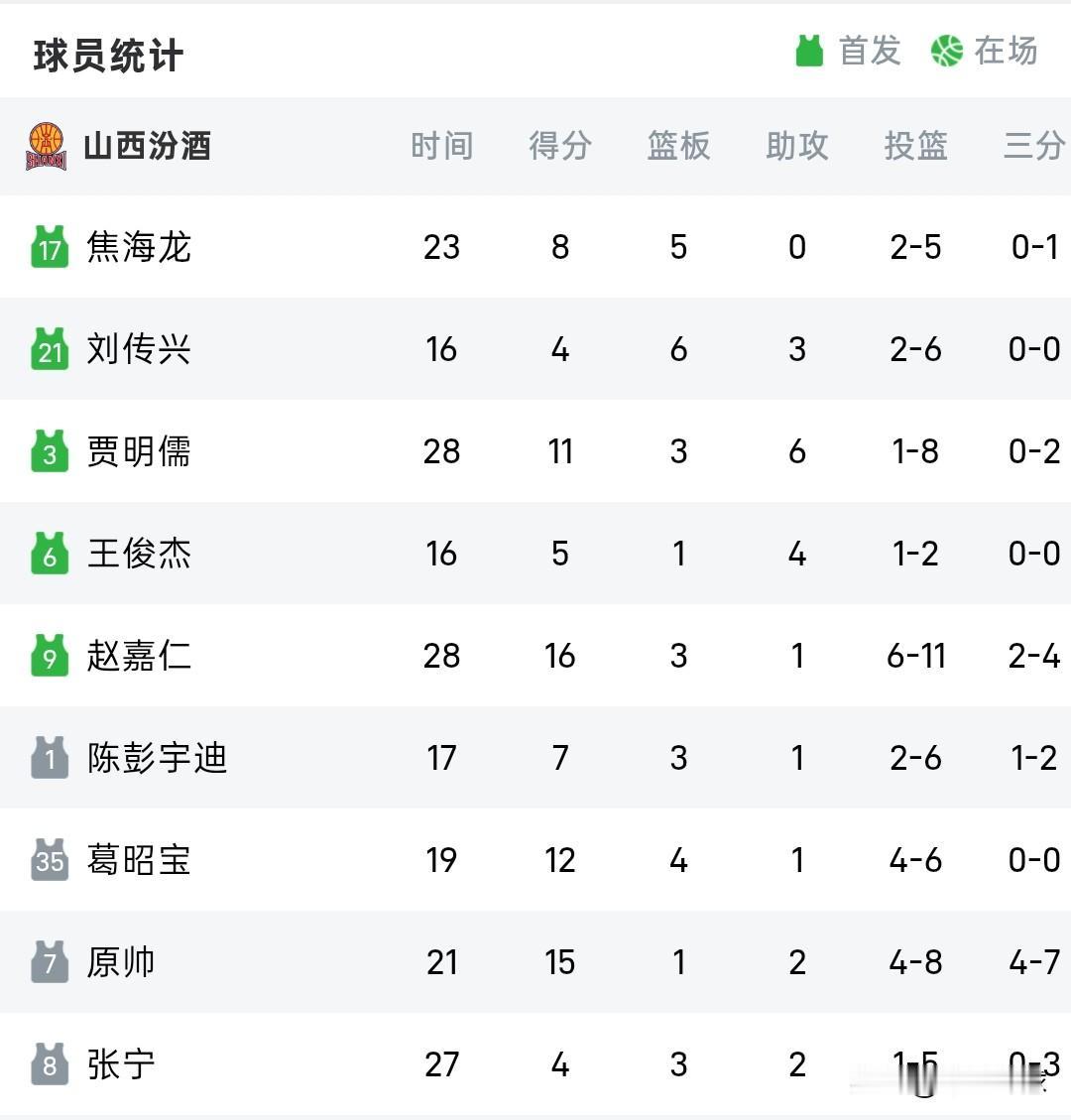Click the green 首发 starter legend icon
1071x1120 pixels.
pyautogui.click(x=809, y=51)
